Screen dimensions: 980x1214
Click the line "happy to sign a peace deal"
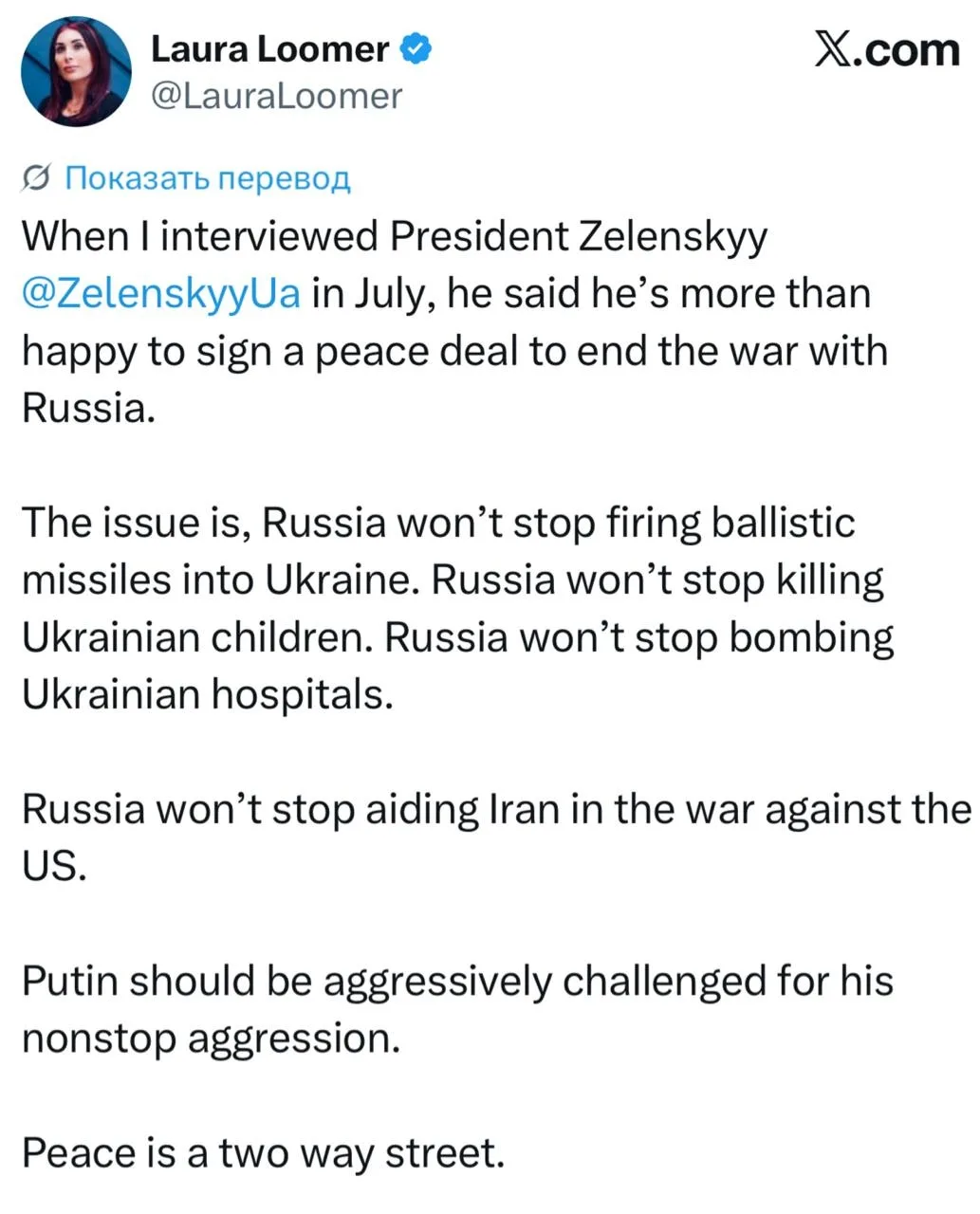[454, 352]
